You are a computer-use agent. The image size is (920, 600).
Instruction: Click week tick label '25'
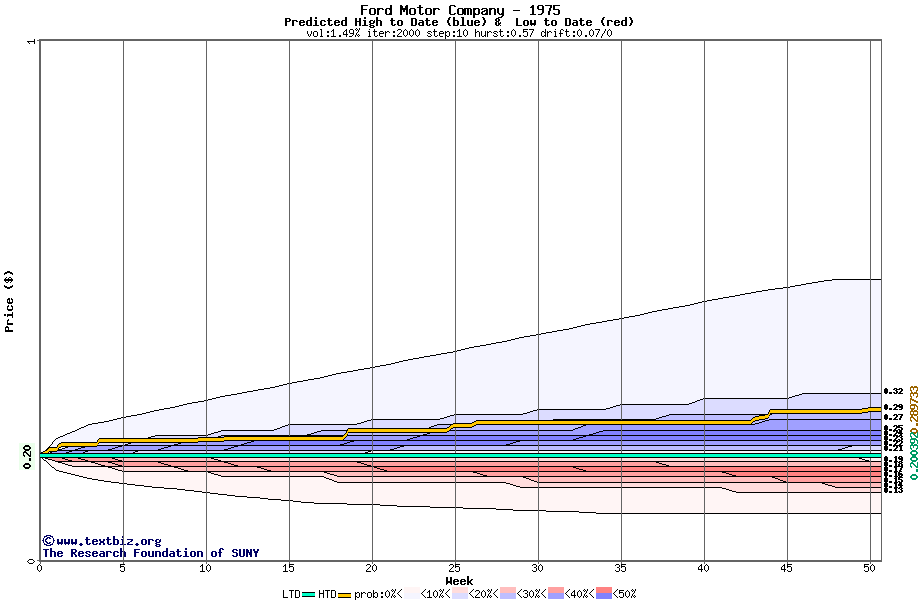point(455,568)
